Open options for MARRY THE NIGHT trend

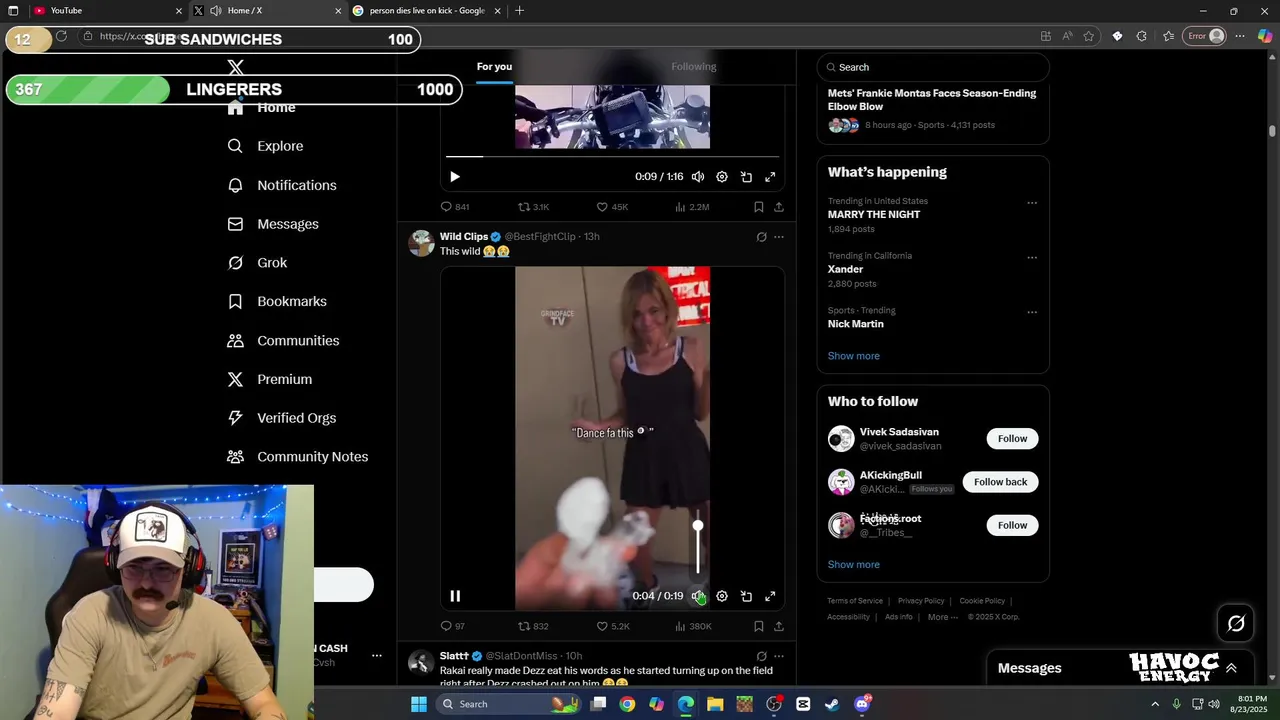[x=1032, y=203]
